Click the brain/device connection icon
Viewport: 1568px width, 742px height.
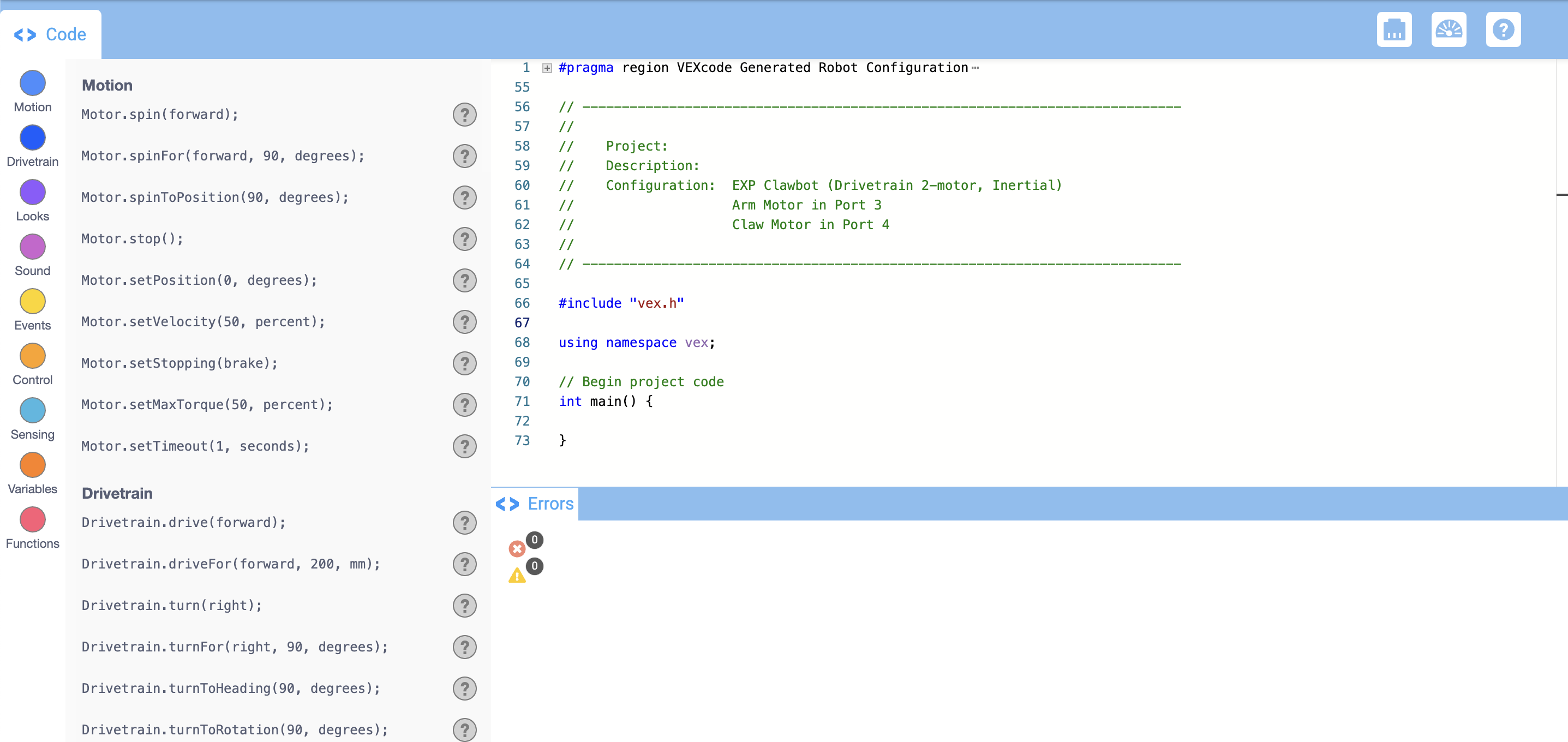1395,28
